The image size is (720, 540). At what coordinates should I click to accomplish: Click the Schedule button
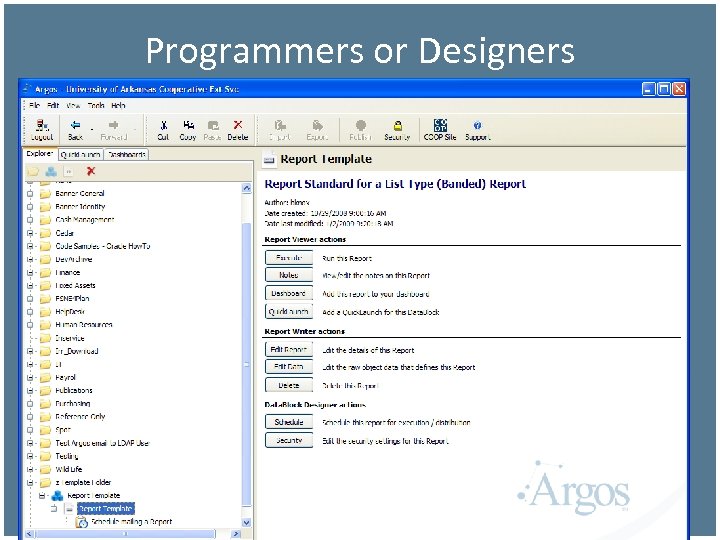coord(289,422)
